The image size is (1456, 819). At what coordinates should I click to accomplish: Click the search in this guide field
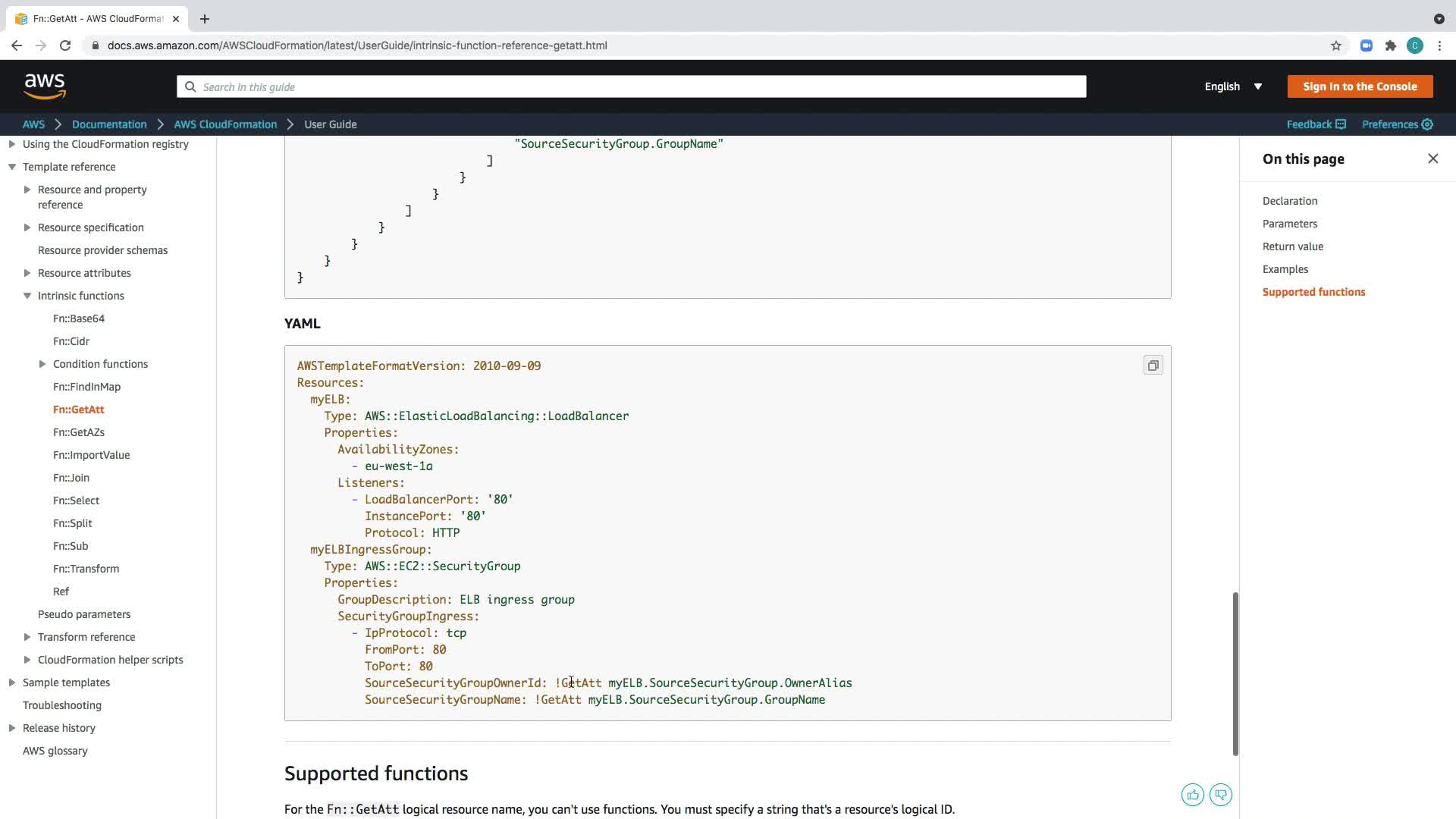(x=631, y=86)
